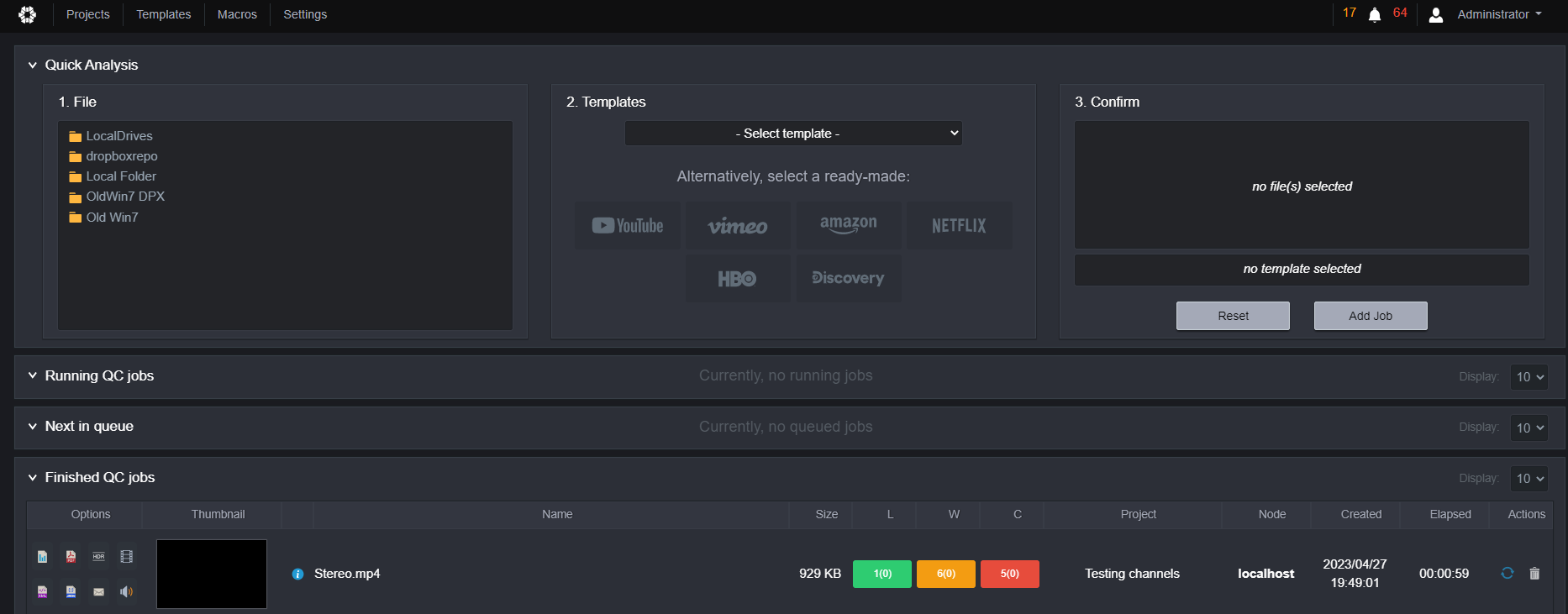Collapse the Finished QC jobs section

click(x=33, y=477)
